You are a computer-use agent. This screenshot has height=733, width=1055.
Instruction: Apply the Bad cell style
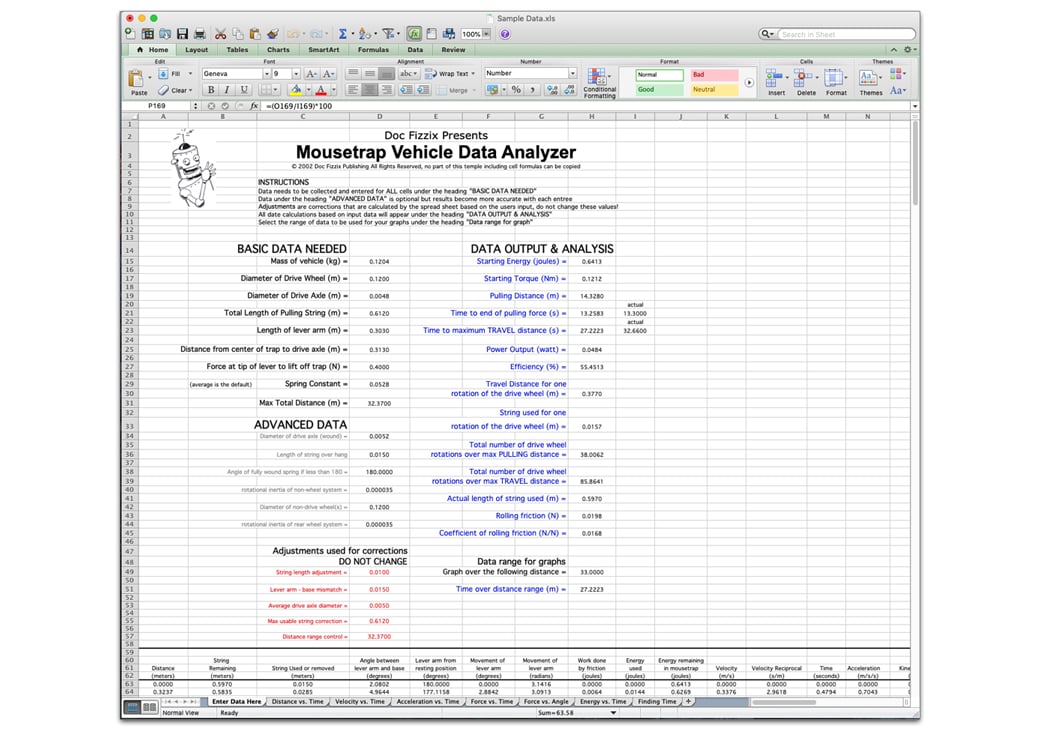[715, 75]
